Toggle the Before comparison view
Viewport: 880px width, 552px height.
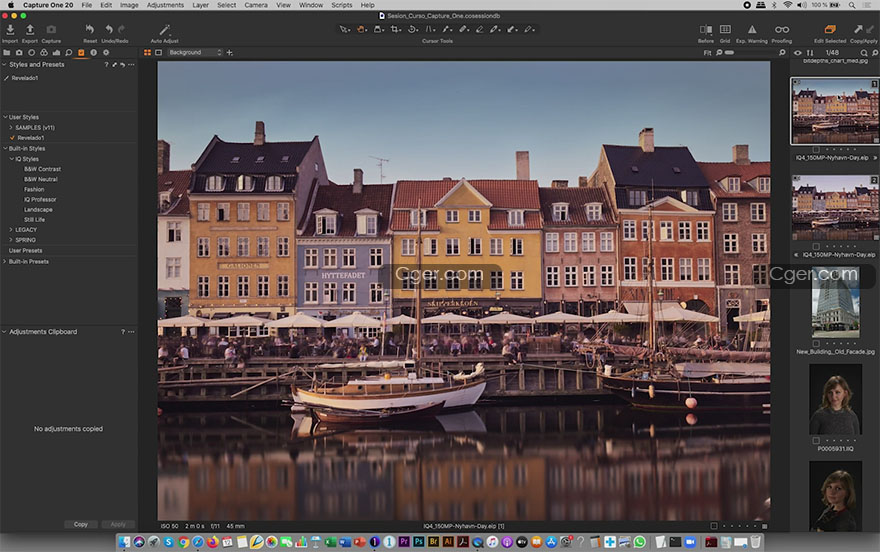[x=705, y=29]
